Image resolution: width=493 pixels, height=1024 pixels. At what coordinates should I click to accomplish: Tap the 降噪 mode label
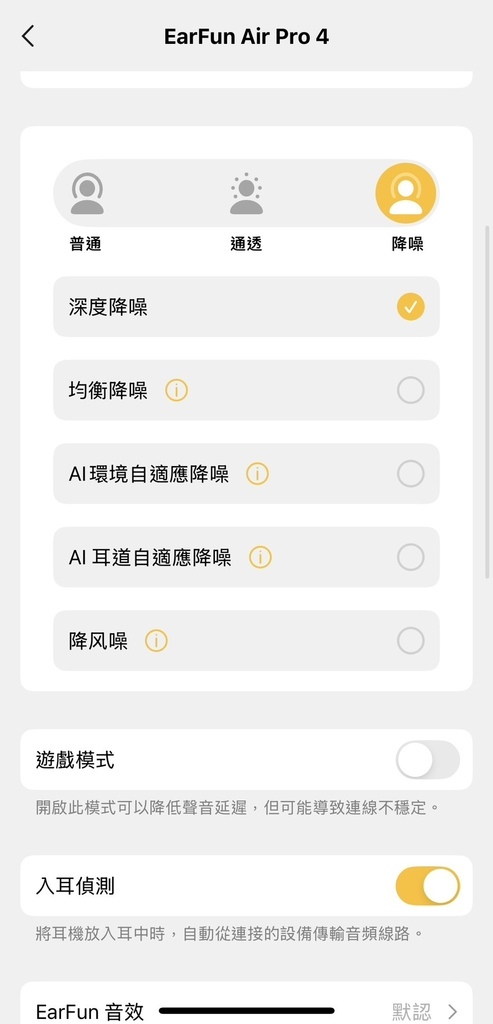(x=407, y=244)
